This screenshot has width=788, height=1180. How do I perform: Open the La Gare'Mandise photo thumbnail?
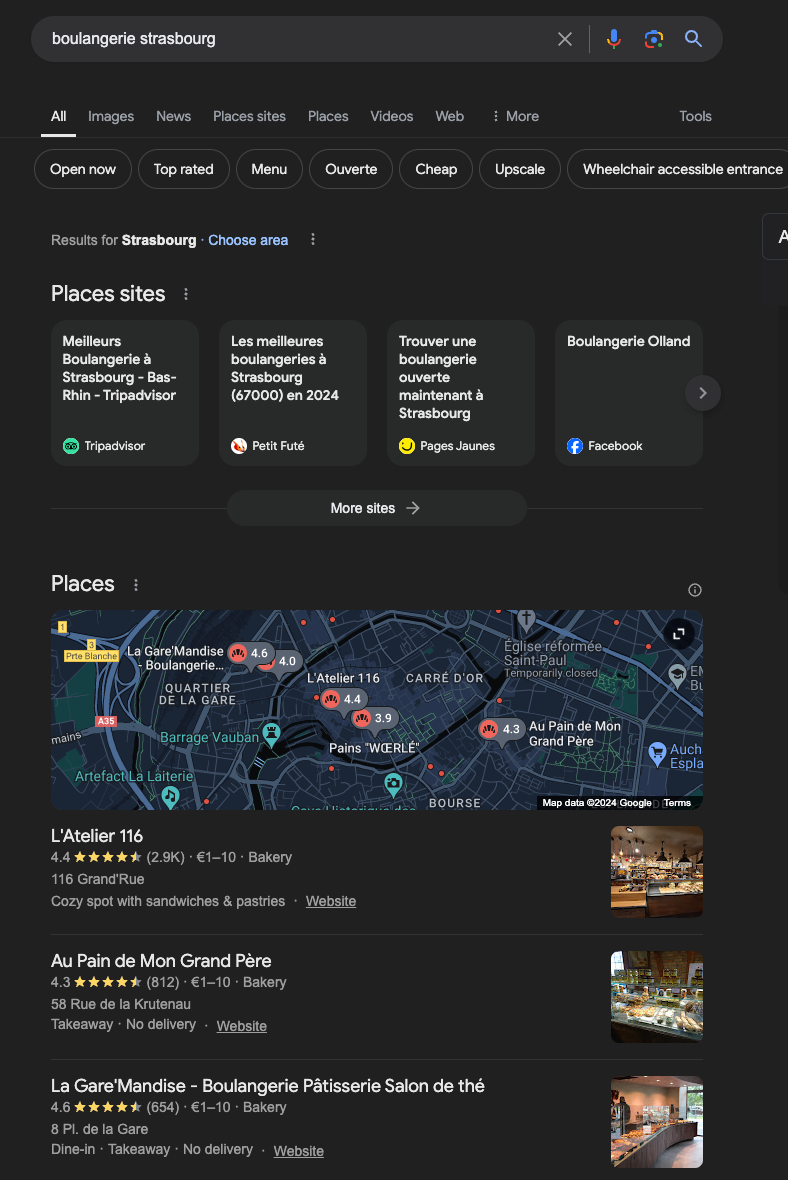coord(656,1121)
